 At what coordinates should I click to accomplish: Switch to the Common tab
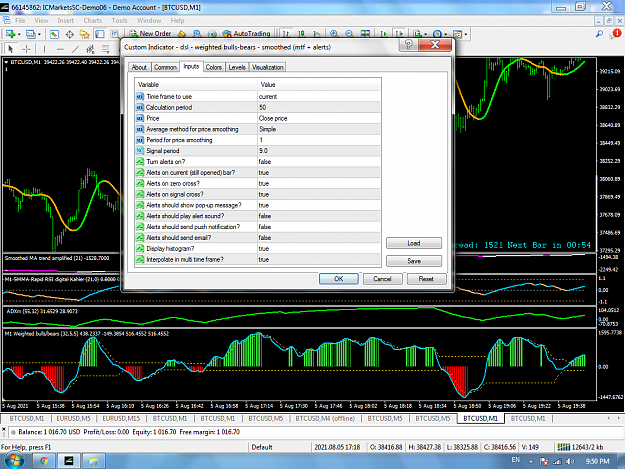click(x=165, y=67)
